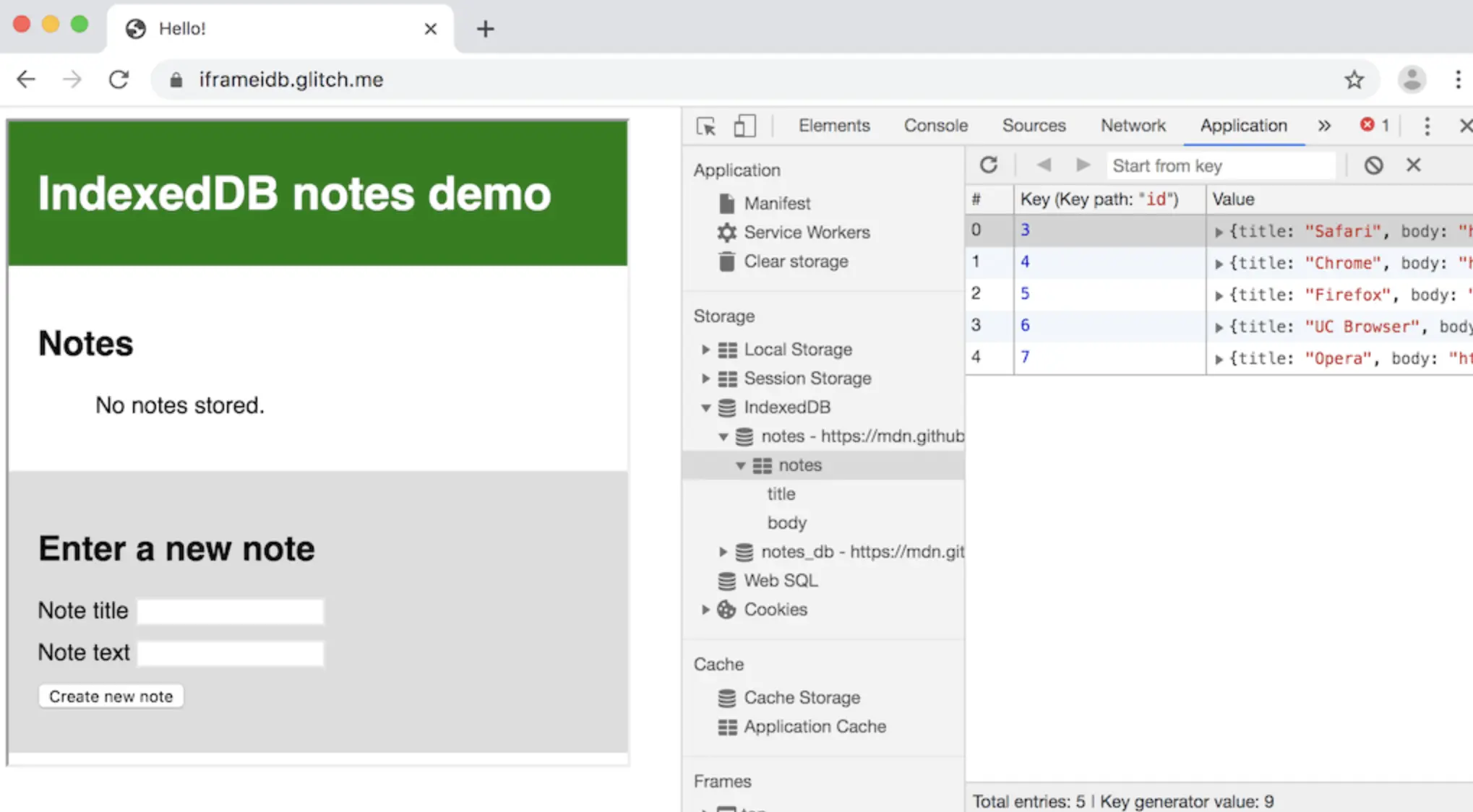Viewport: 1473px width, 812px height.
Task: Show the next page of entries
Action: pyautogui.click(x=1082, y=165)
